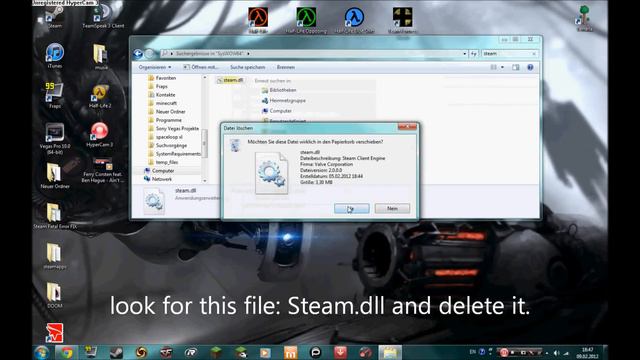Open Steam from the taskbar
Viewport: 640px width, 360px height.
(x=116, y=352)
